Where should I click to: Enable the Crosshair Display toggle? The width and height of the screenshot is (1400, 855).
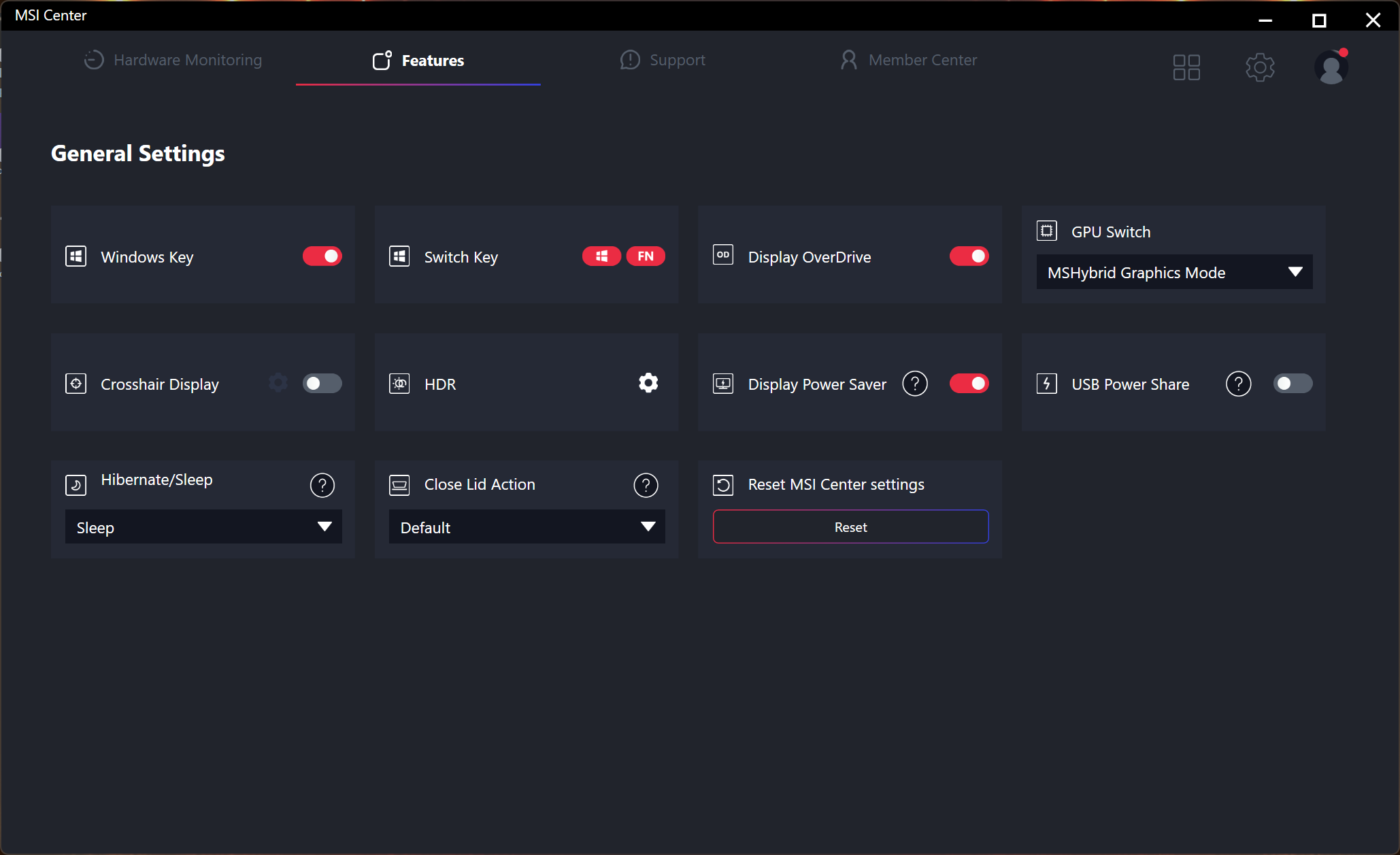coord(322,384)
